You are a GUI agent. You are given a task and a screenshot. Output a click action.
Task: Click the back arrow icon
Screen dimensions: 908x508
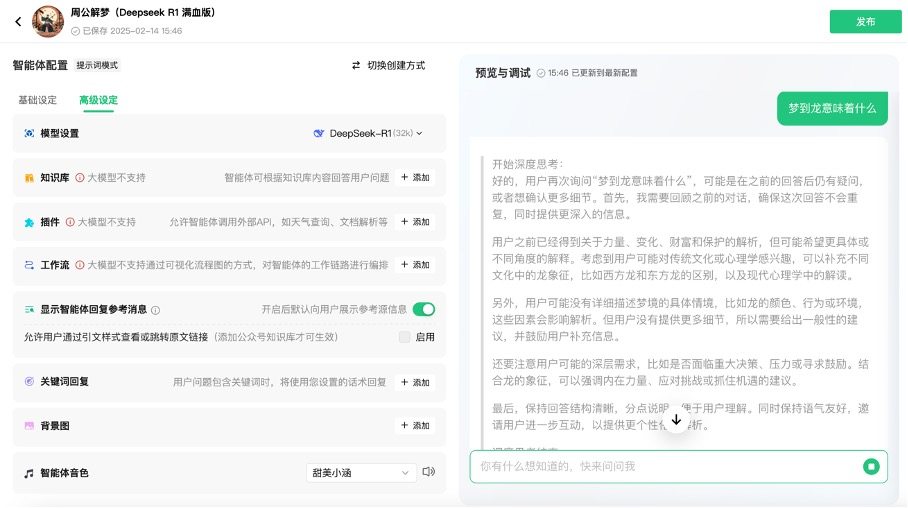pyautogui.click(x=18, y=21)
